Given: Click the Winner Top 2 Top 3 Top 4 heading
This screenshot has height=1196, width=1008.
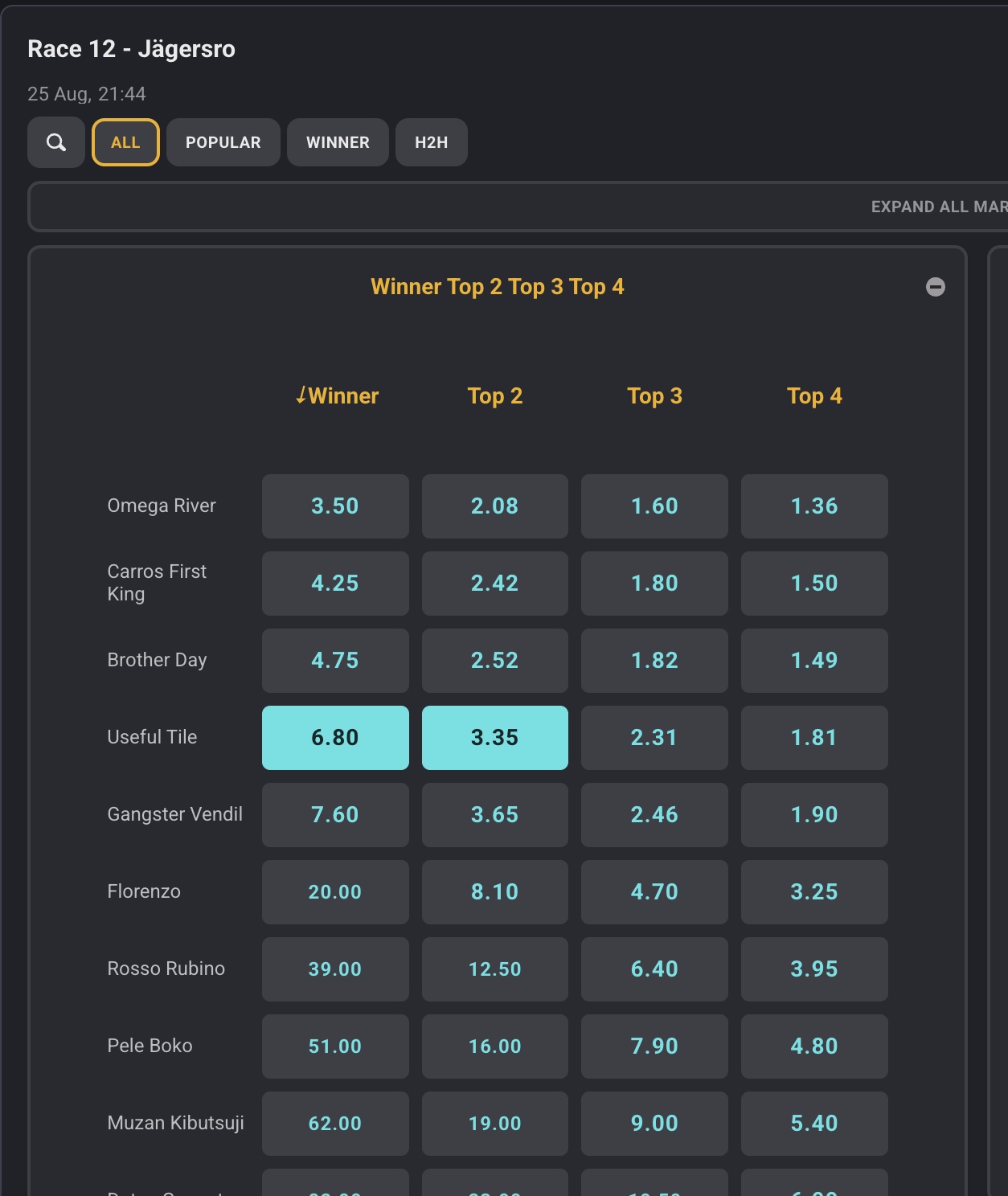Looking at the screenshot, I should [498, 287].
